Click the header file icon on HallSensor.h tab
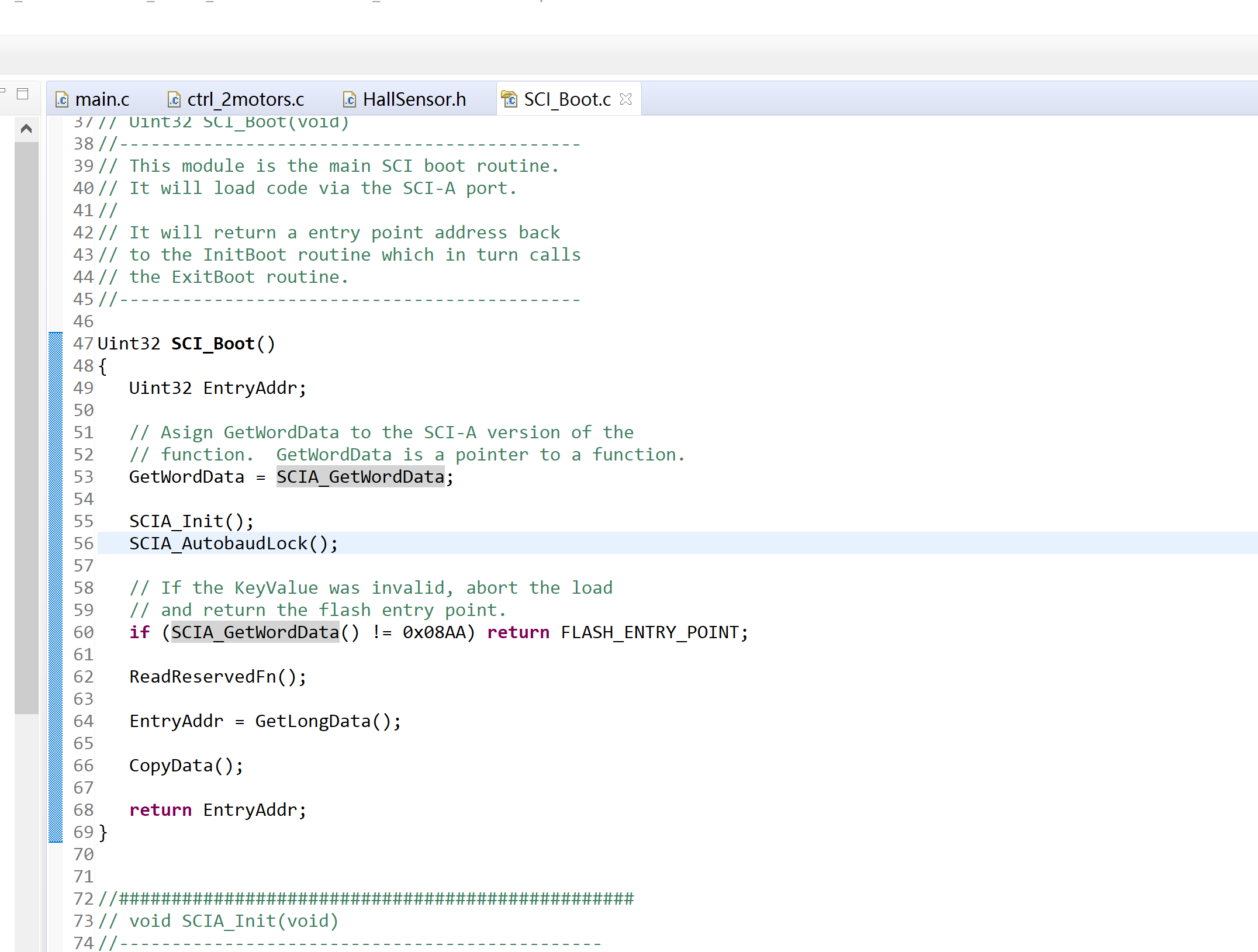This screenshot has height=952, width=1258. click(x=349, y=100)
